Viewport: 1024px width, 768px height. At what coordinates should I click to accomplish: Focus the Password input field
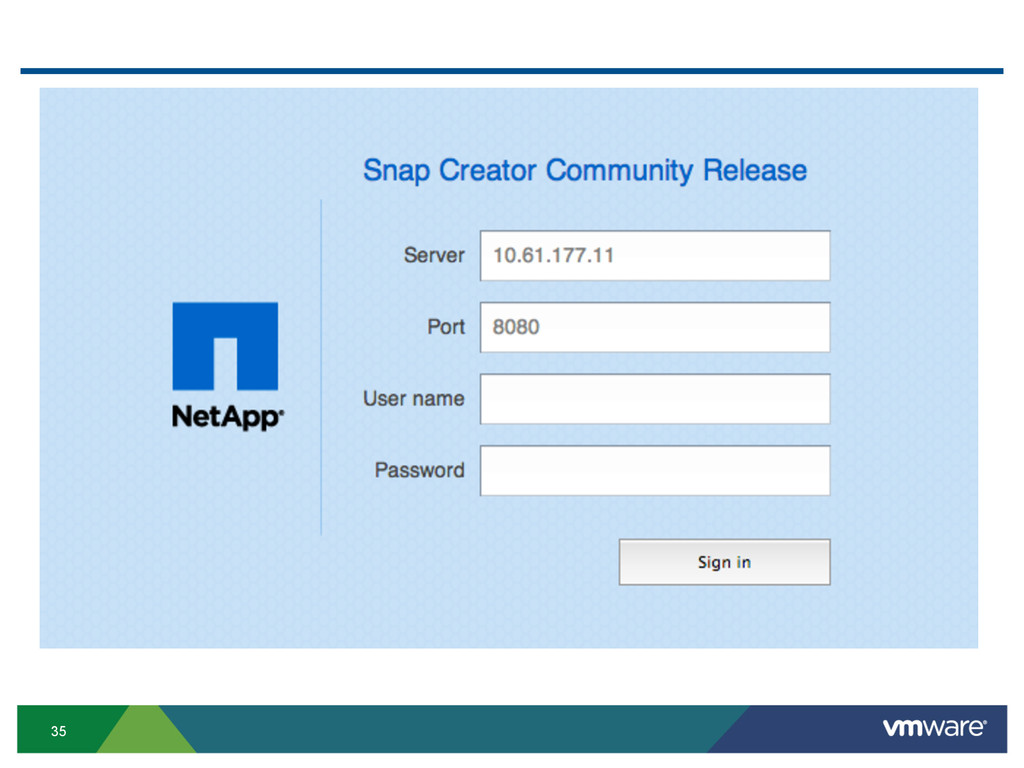[x=655, y=471]
